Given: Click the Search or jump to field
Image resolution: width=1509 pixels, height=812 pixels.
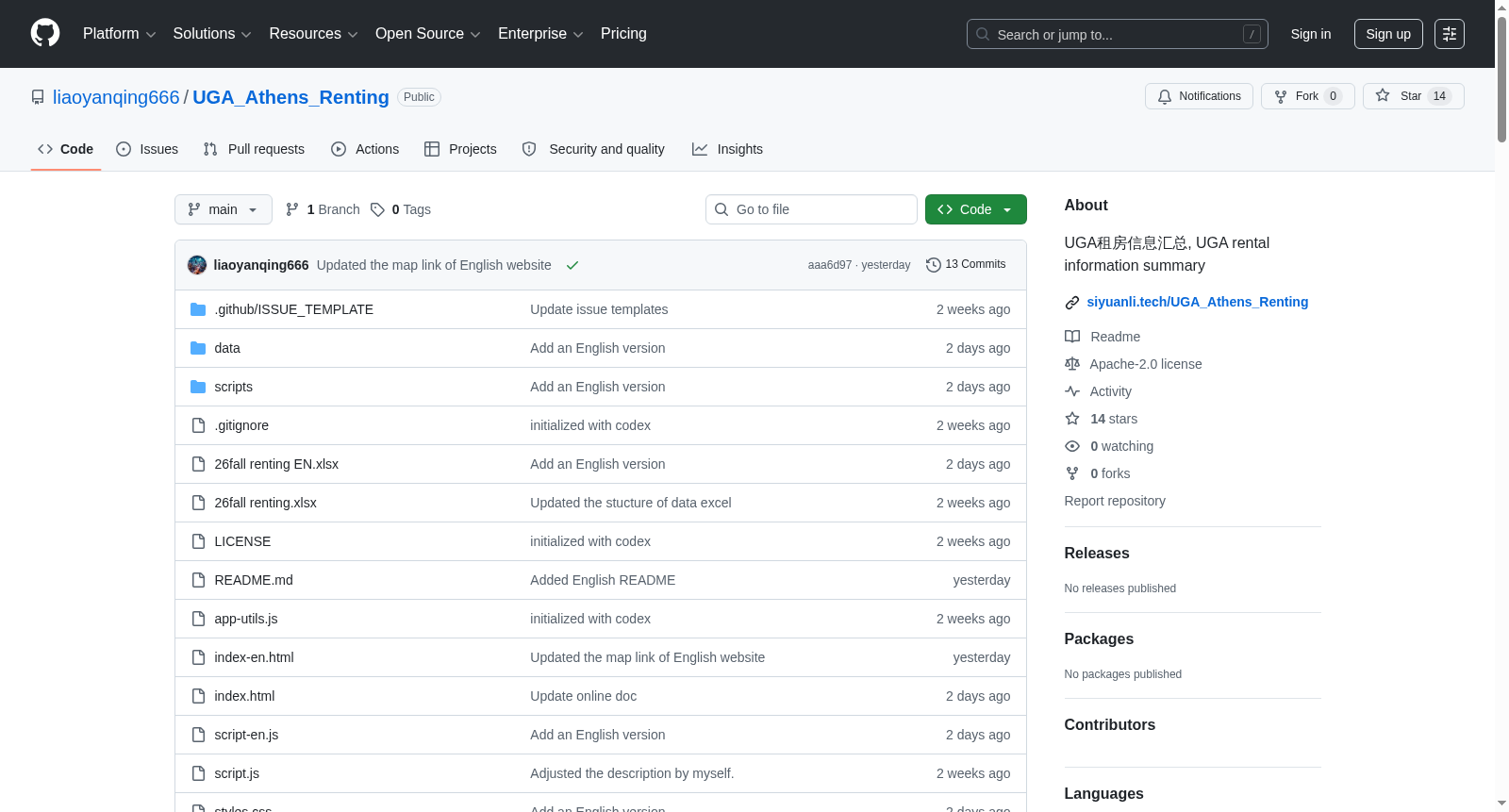Looking at the screenshot, I should (x=1118, y=34).
